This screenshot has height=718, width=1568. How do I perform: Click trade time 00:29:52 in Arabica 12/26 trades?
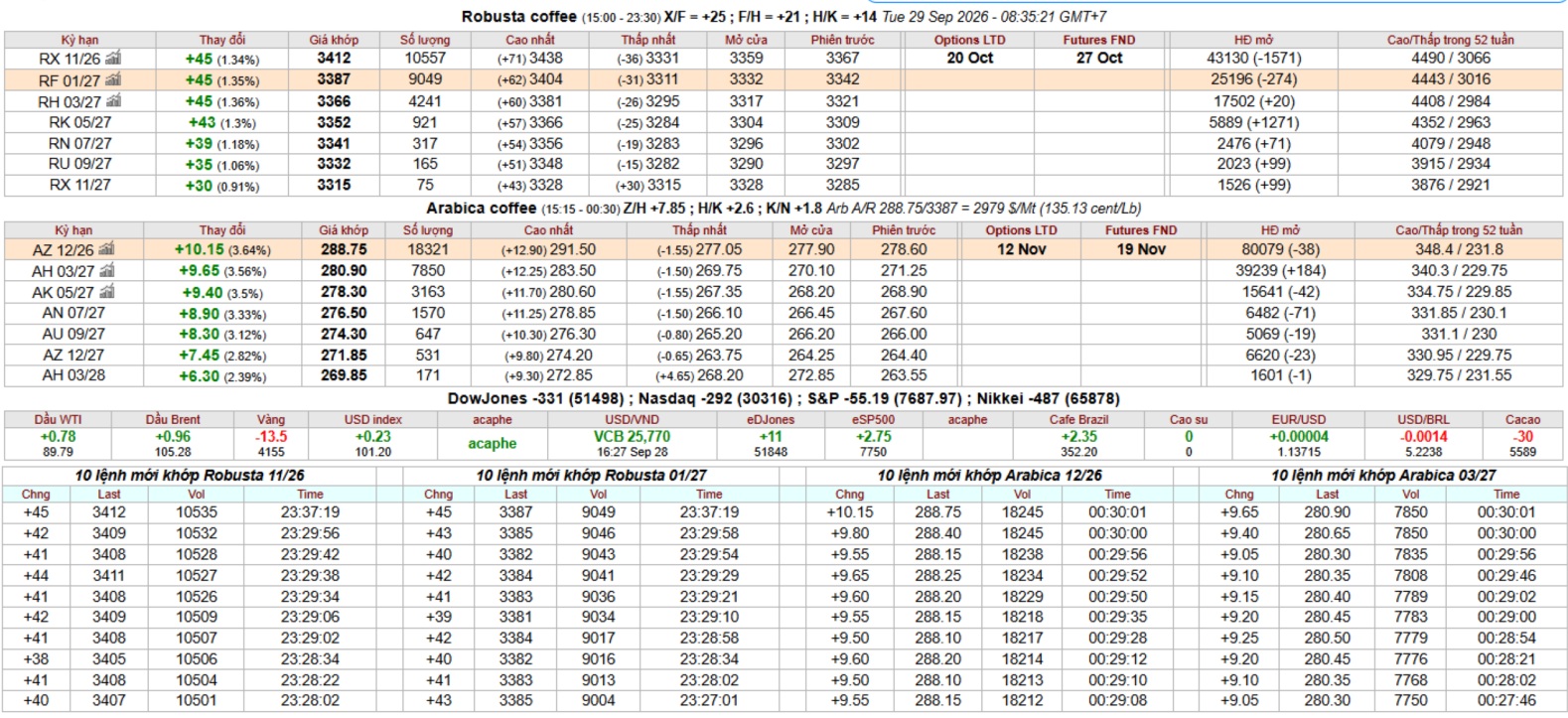click(x=1117, y=575)
